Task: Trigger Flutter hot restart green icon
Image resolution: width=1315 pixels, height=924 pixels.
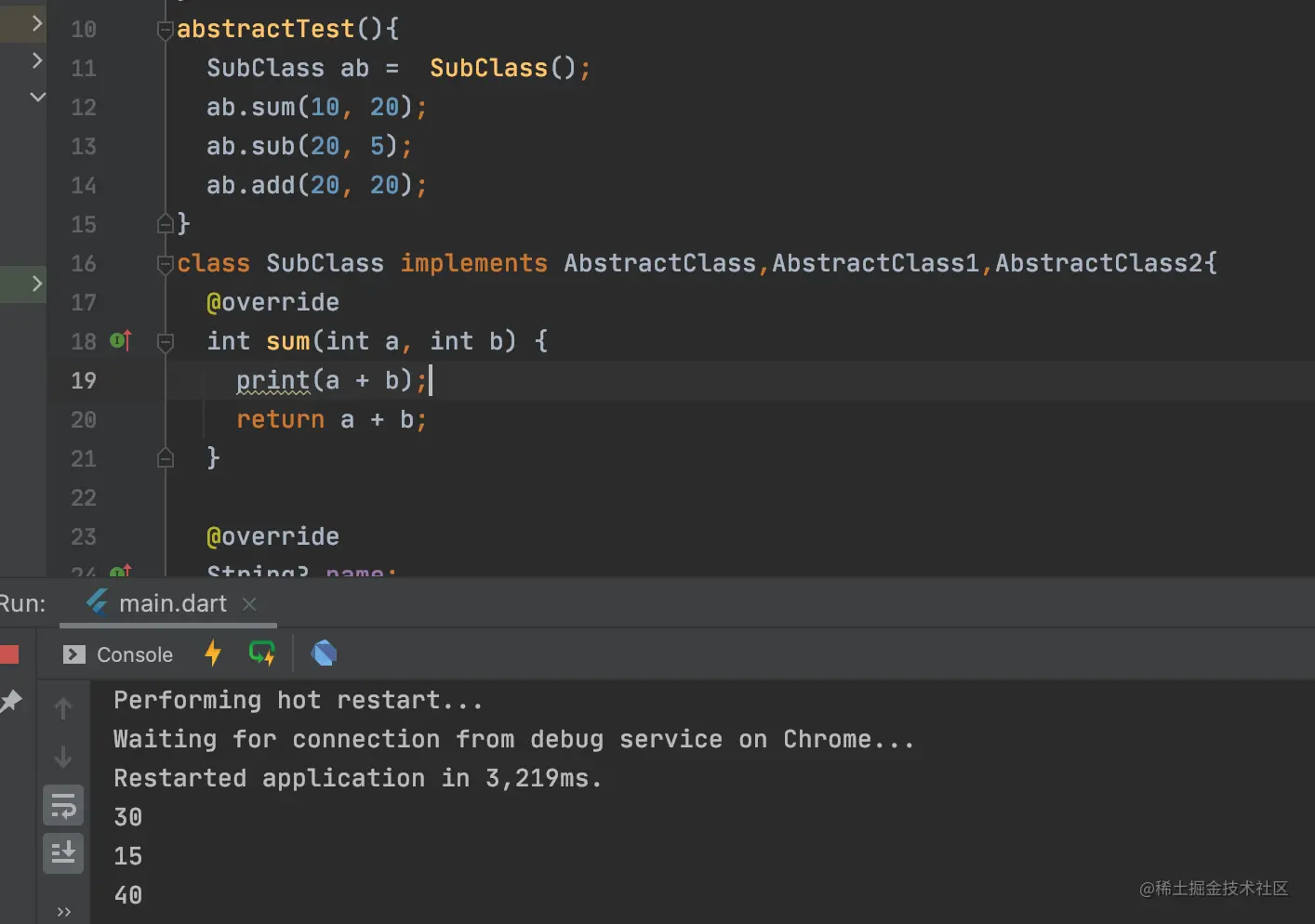Action: (x=262, y=653)
